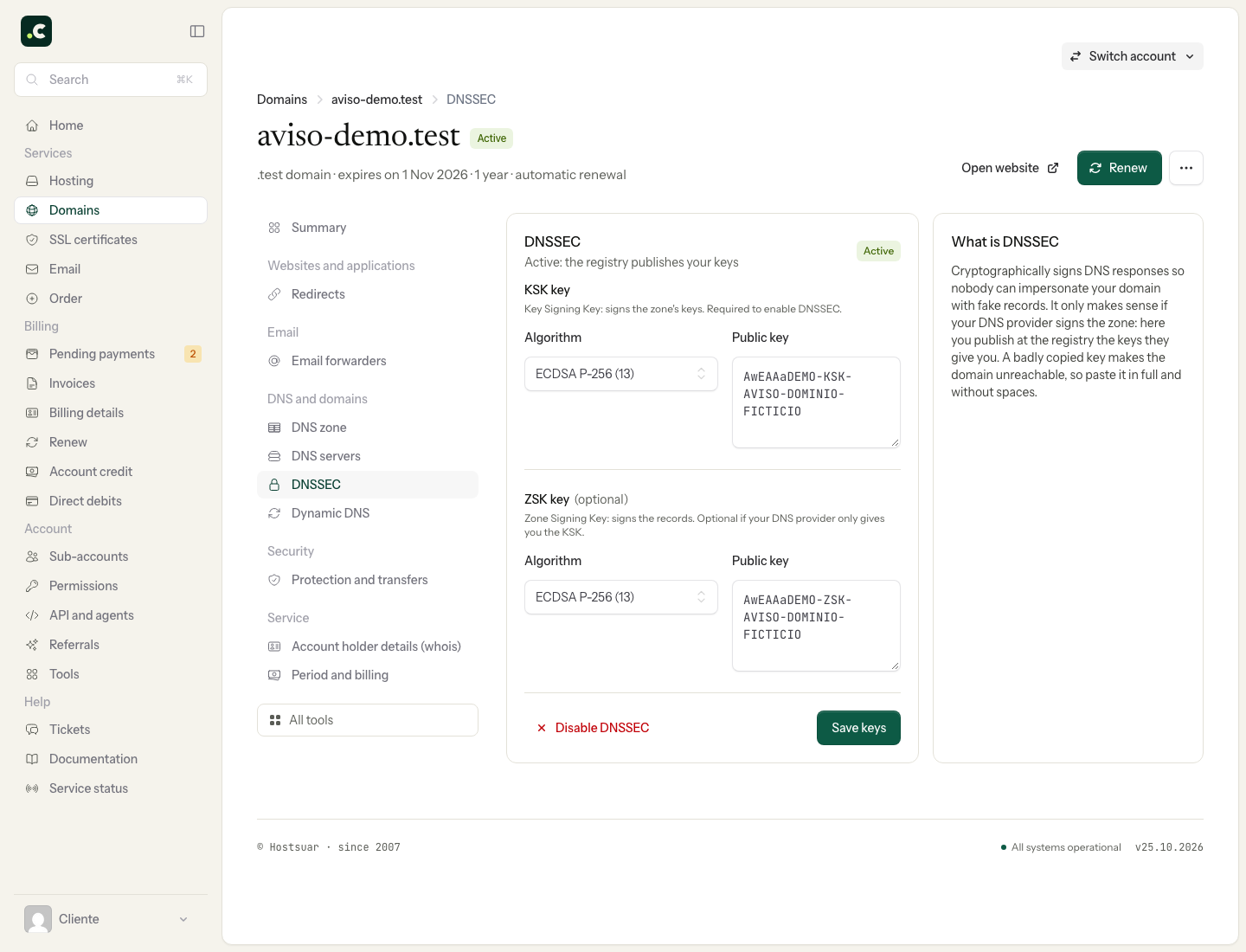The width and height of the screenshot is (1246, 952).
Task: Open Account holder details (whois)
Action: [x=368, y=646]
